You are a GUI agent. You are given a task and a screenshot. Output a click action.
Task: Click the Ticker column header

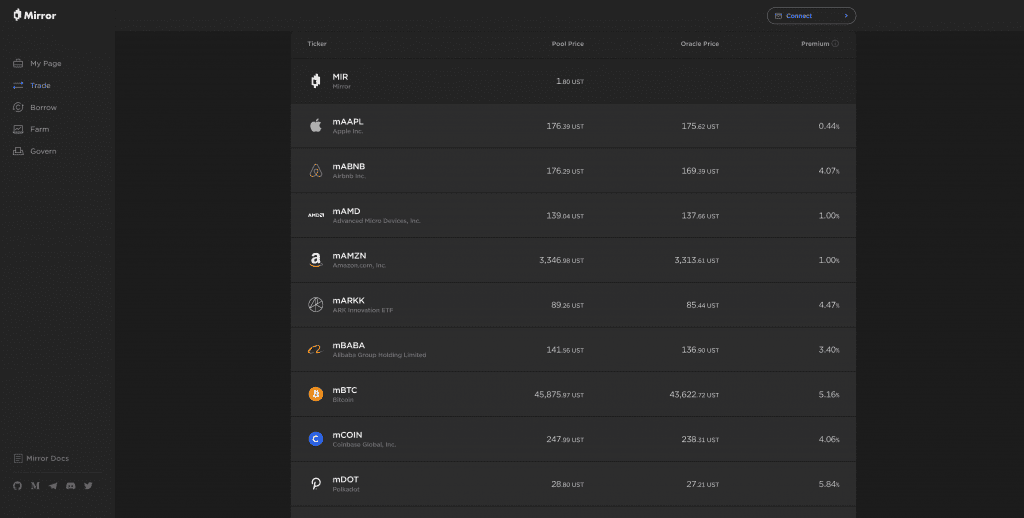[x=317, y=44]
